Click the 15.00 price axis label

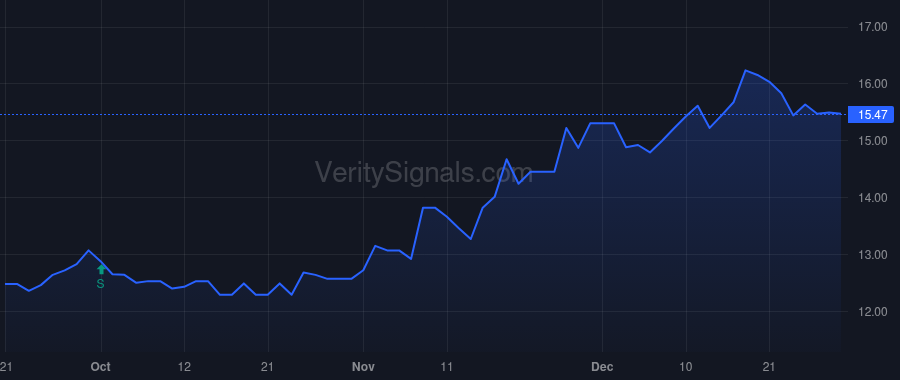pyautogui.click(x=872, y=141)
